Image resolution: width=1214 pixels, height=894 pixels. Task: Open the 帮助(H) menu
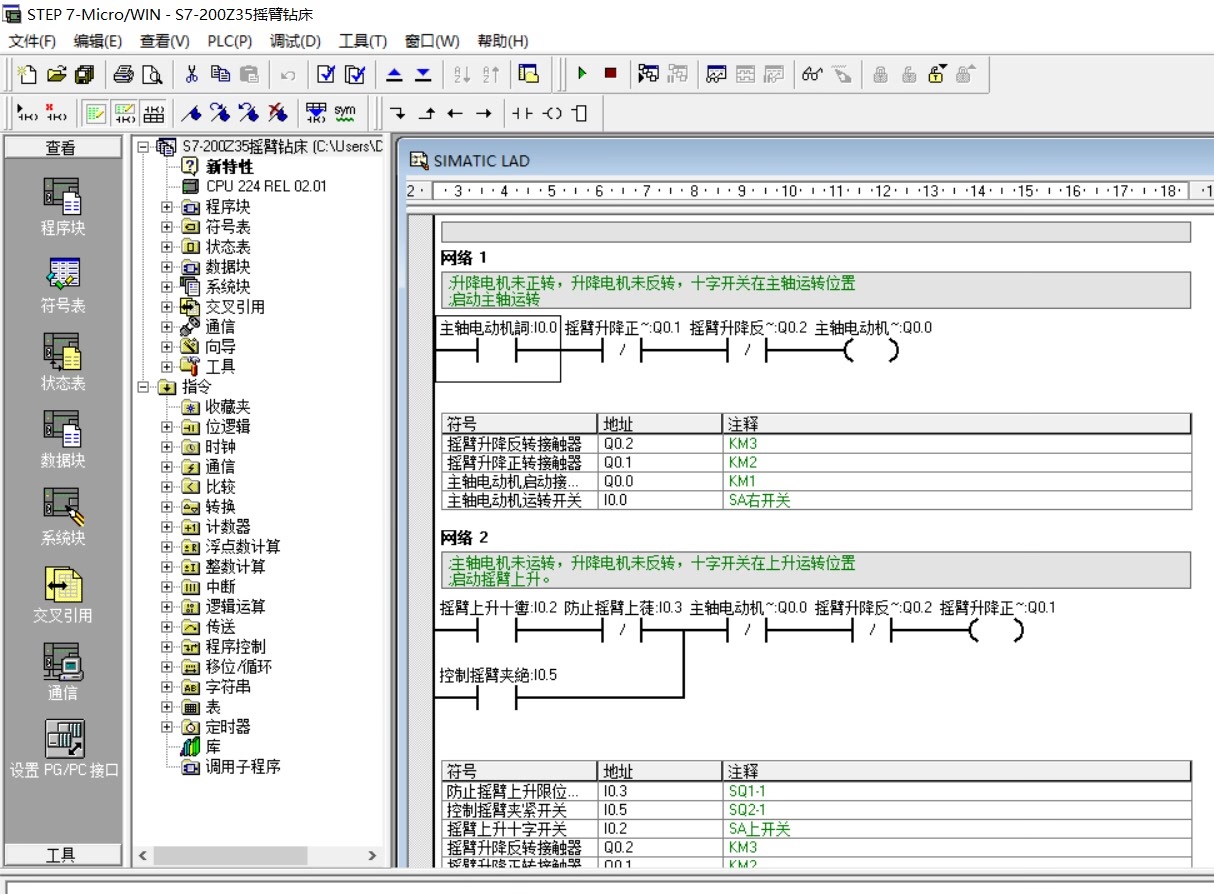pos(503,41)
